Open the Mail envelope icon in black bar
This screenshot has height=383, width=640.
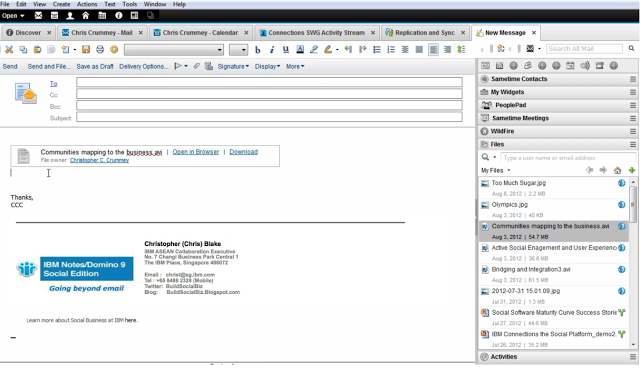[38, 16]
